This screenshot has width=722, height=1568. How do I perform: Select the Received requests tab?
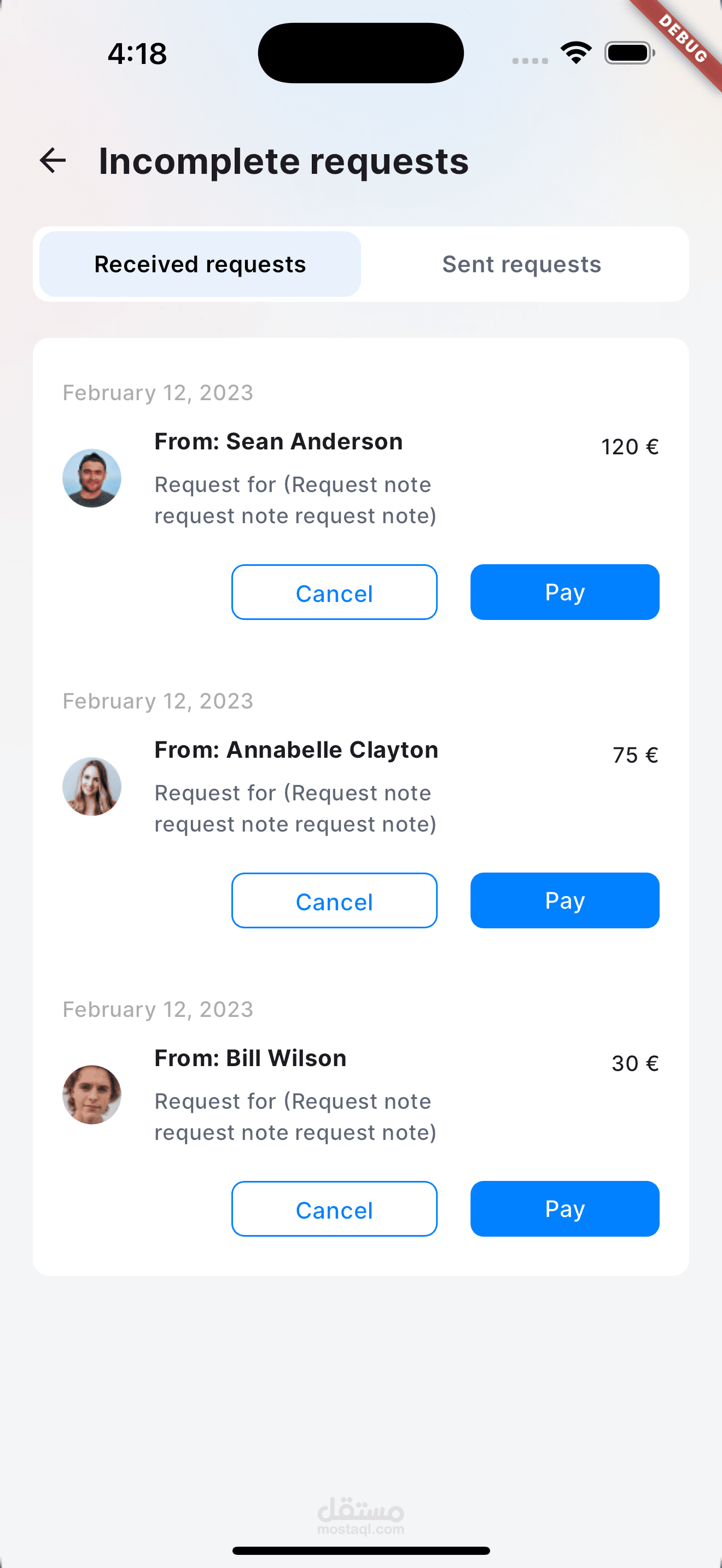click(x=200, y=264)
